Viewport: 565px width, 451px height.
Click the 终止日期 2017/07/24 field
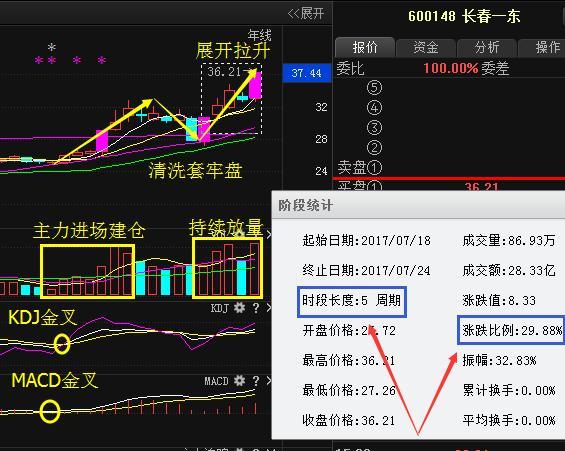(x=366, y=270)
